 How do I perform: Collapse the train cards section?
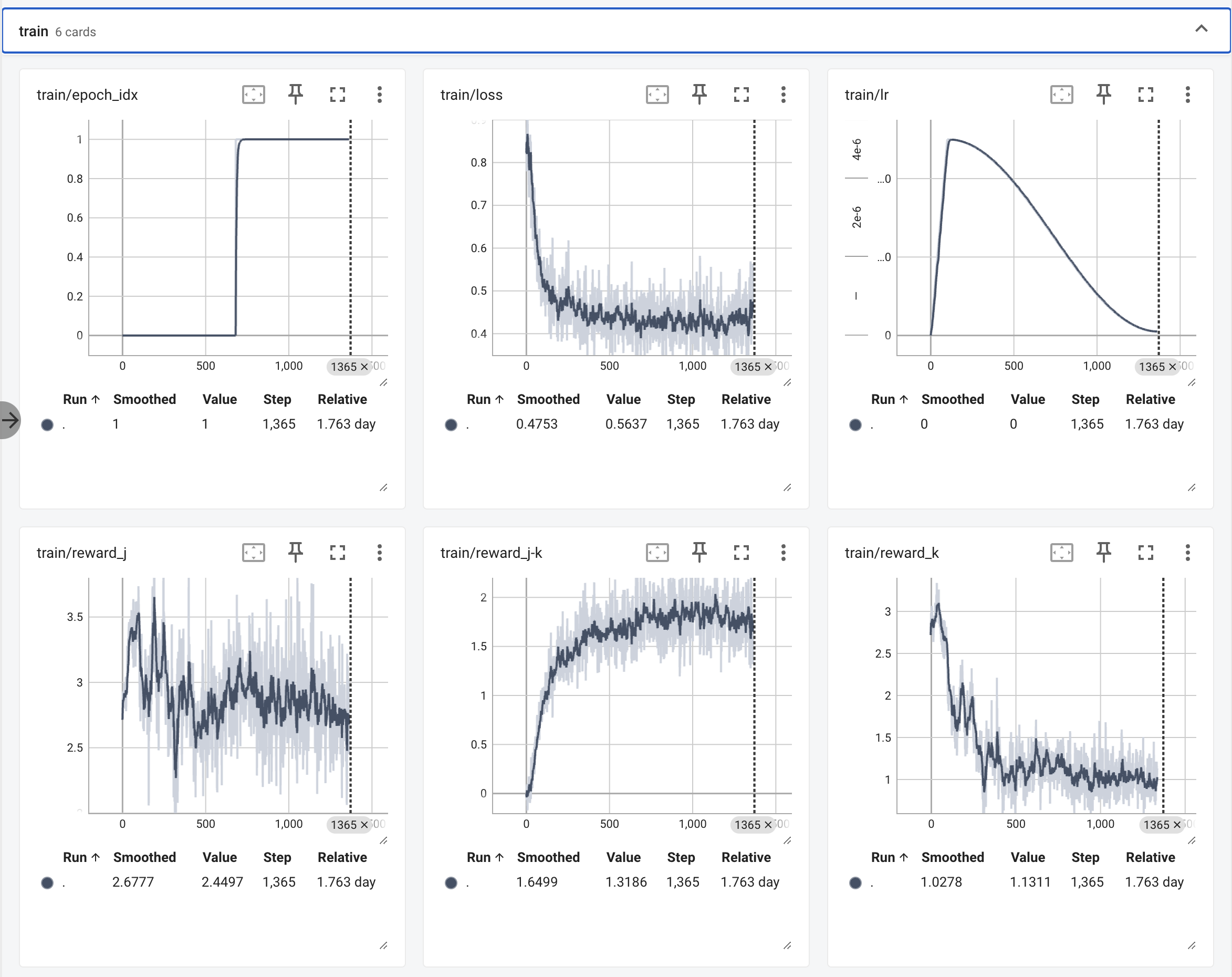[x=1201, y=29]
